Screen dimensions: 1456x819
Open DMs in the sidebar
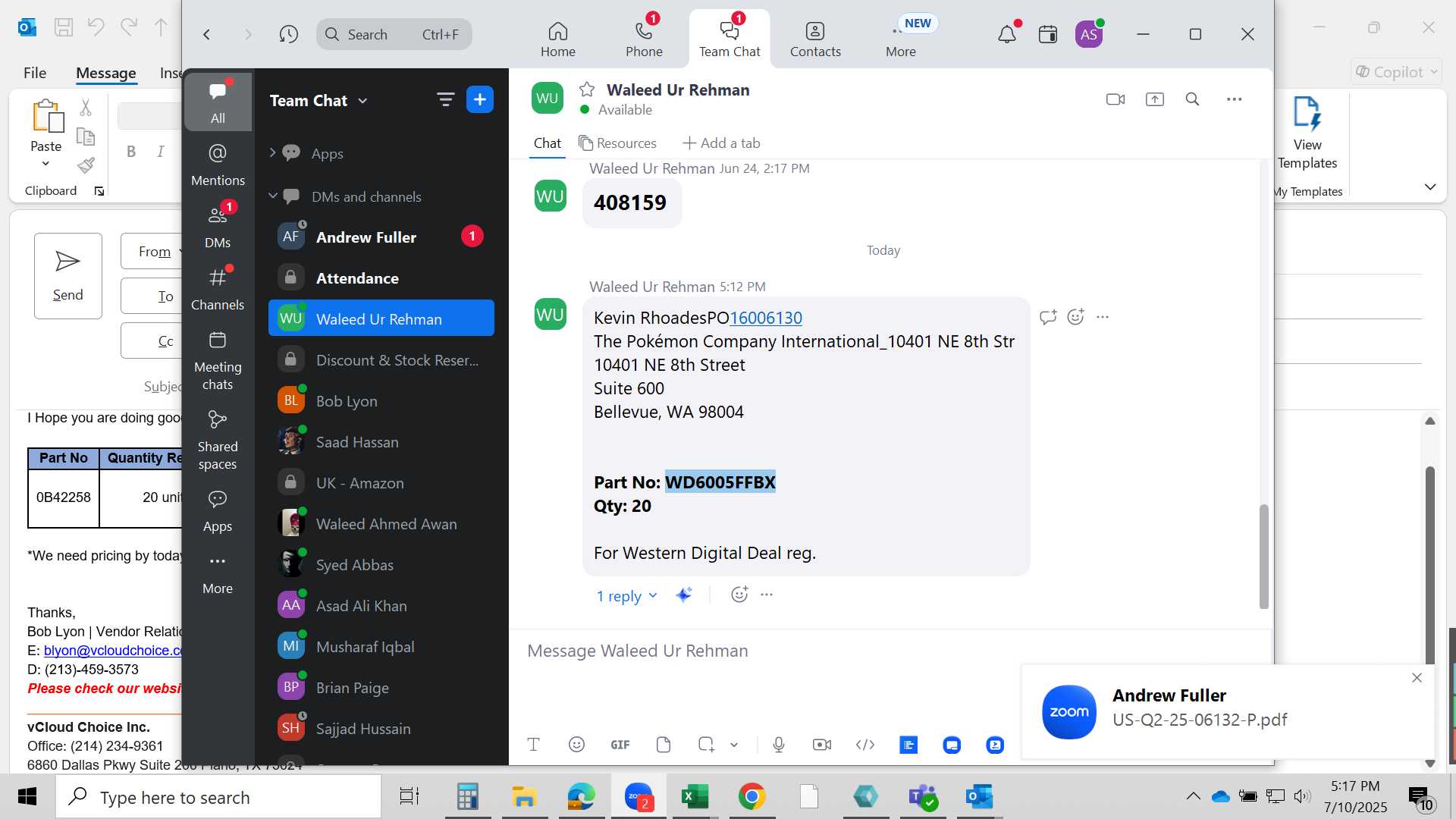coord(218,226)
